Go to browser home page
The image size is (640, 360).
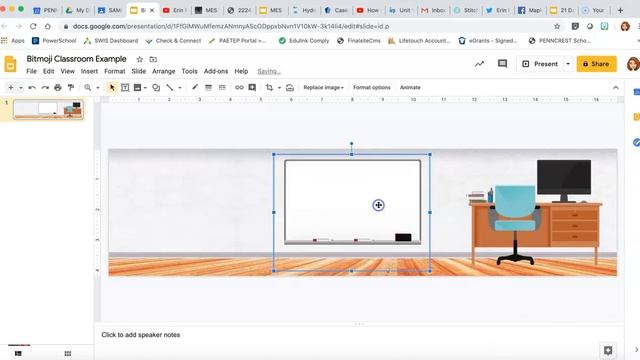point(48,27)
